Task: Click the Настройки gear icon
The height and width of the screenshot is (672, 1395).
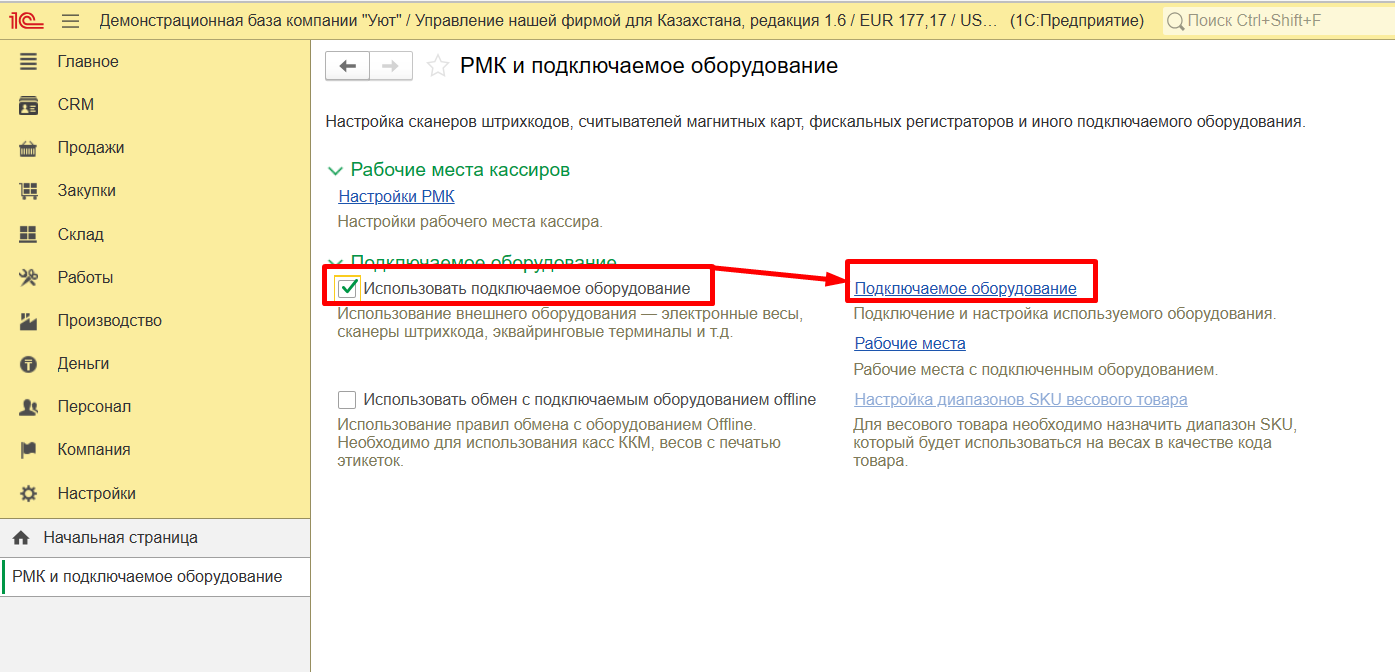Action: [x=28, y=494]
